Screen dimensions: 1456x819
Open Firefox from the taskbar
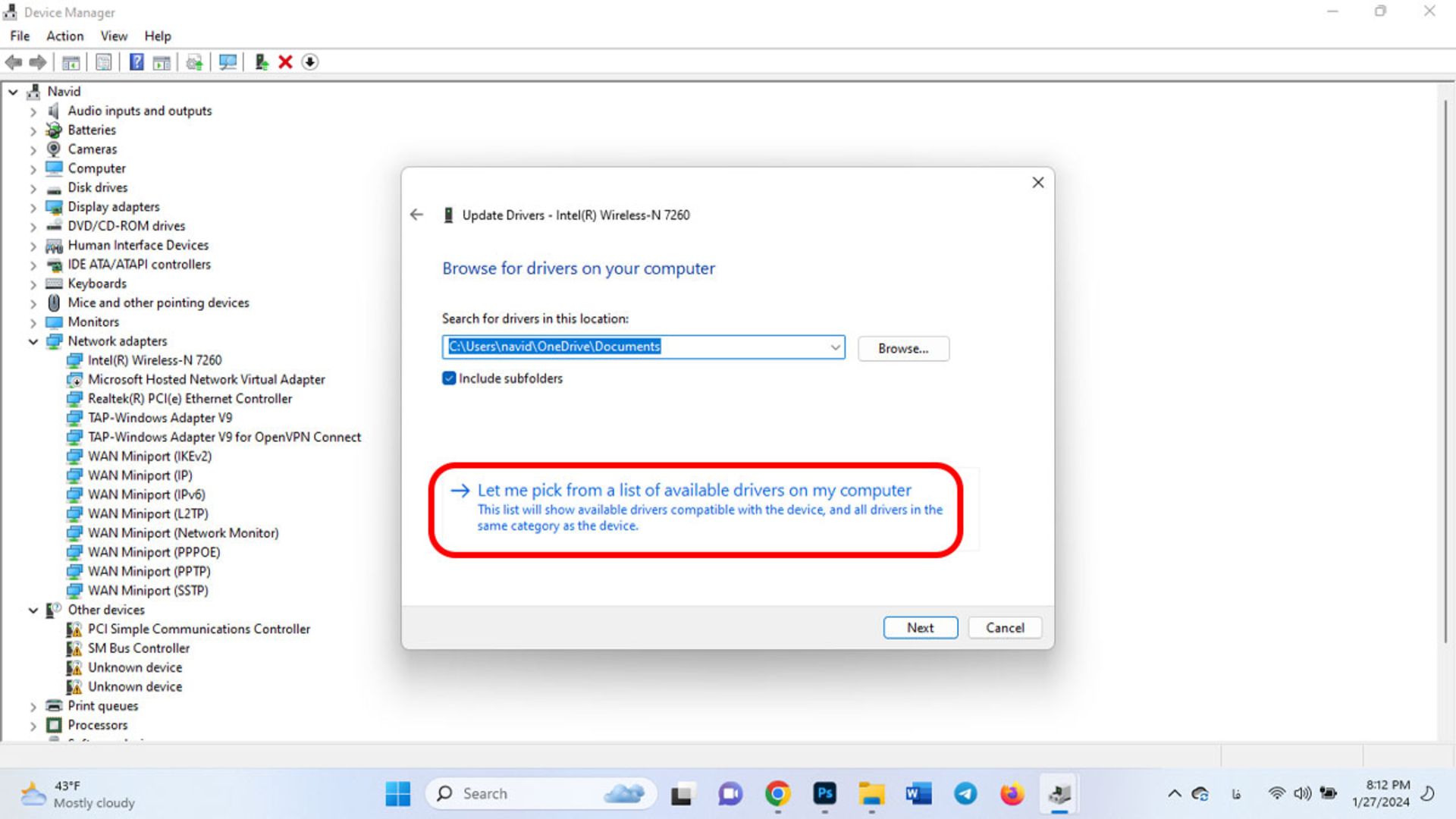[1012, 794]
